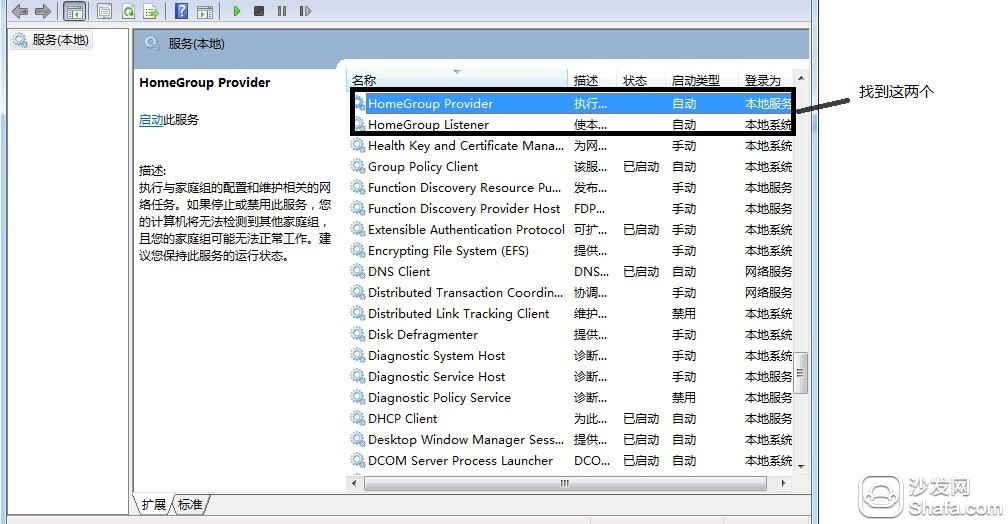1008x524 pixels.
Task: Toggle the show/hide action pane toolbar icon
Action: coord(205,11)
